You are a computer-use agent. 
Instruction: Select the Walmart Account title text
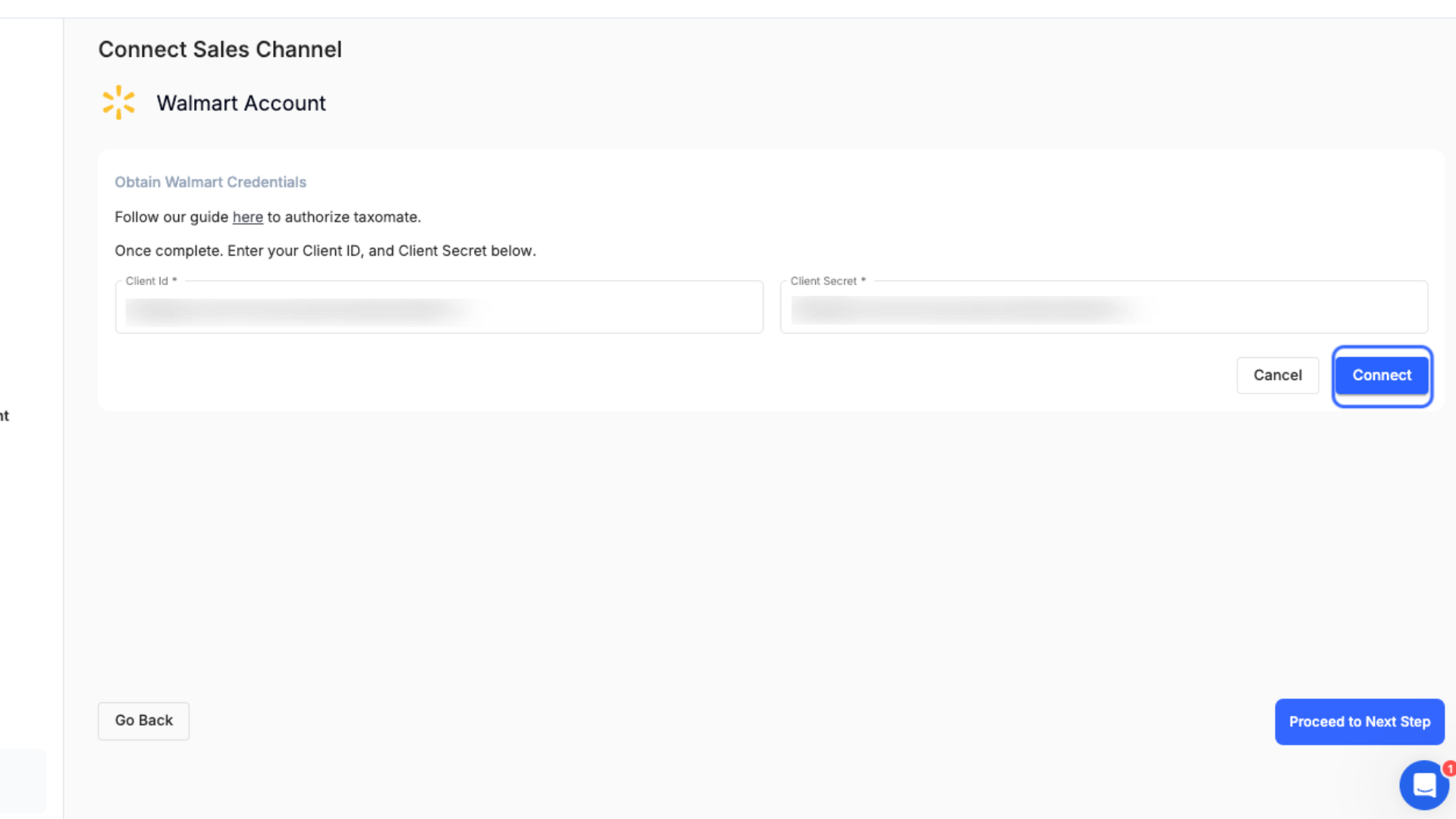[x=241, y=103]
